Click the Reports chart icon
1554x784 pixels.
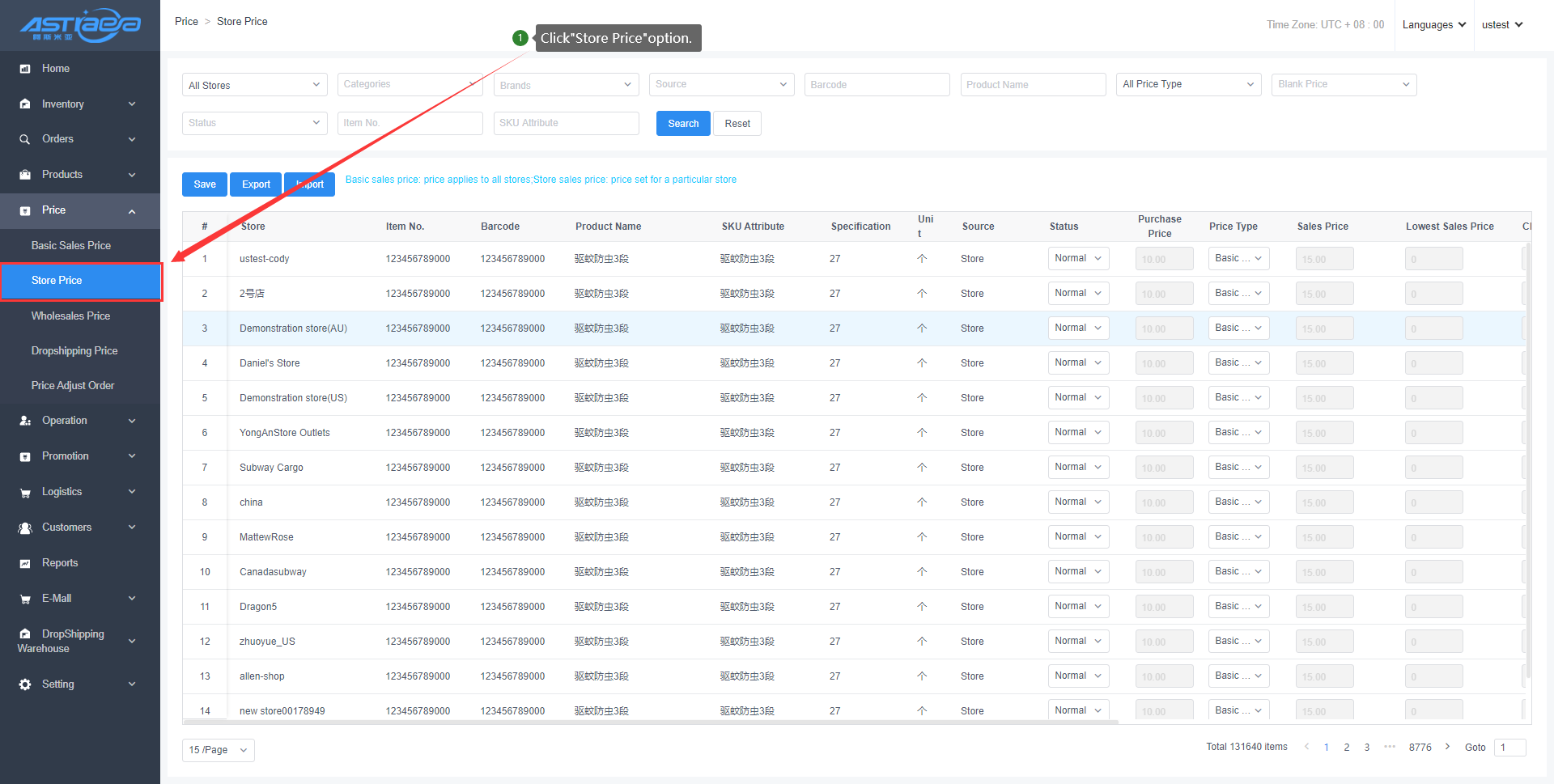click(25, 563)
